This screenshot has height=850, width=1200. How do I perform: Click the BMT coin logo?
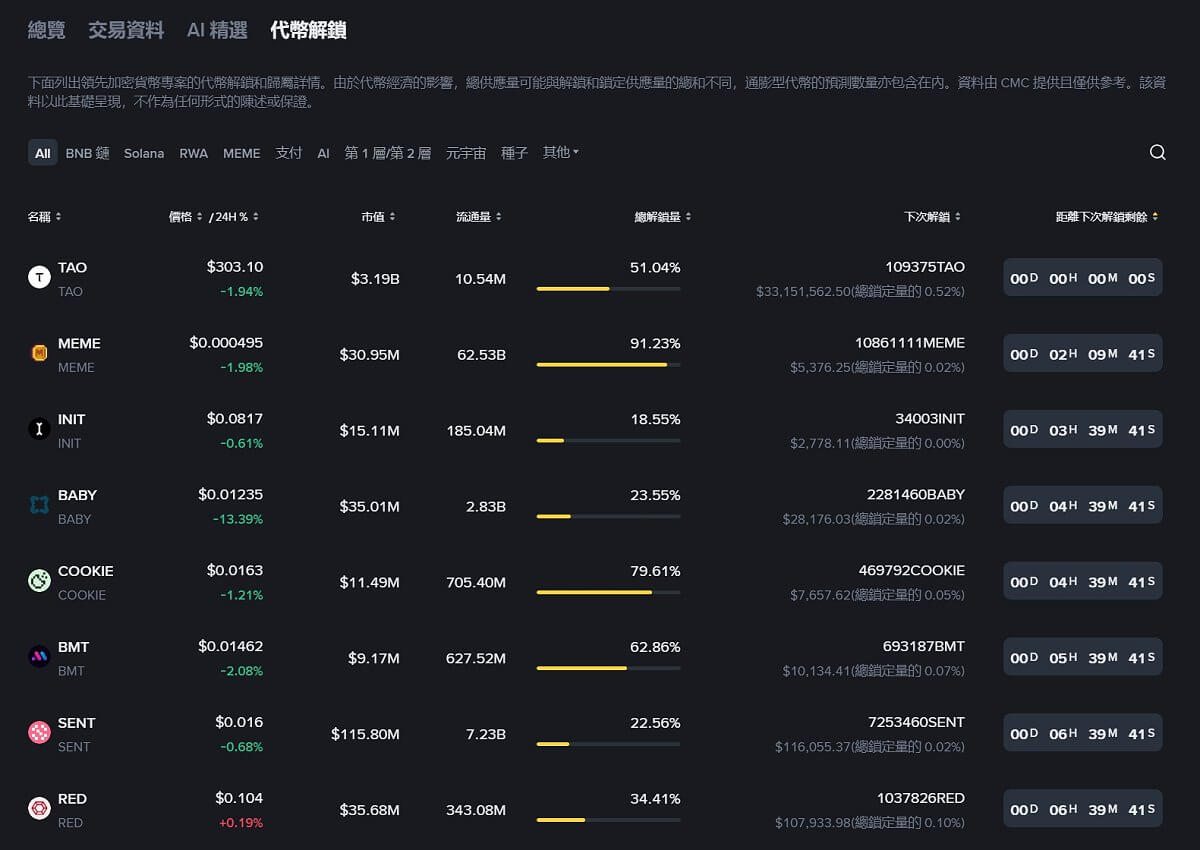pyautogui.click(x=39, y=658)
